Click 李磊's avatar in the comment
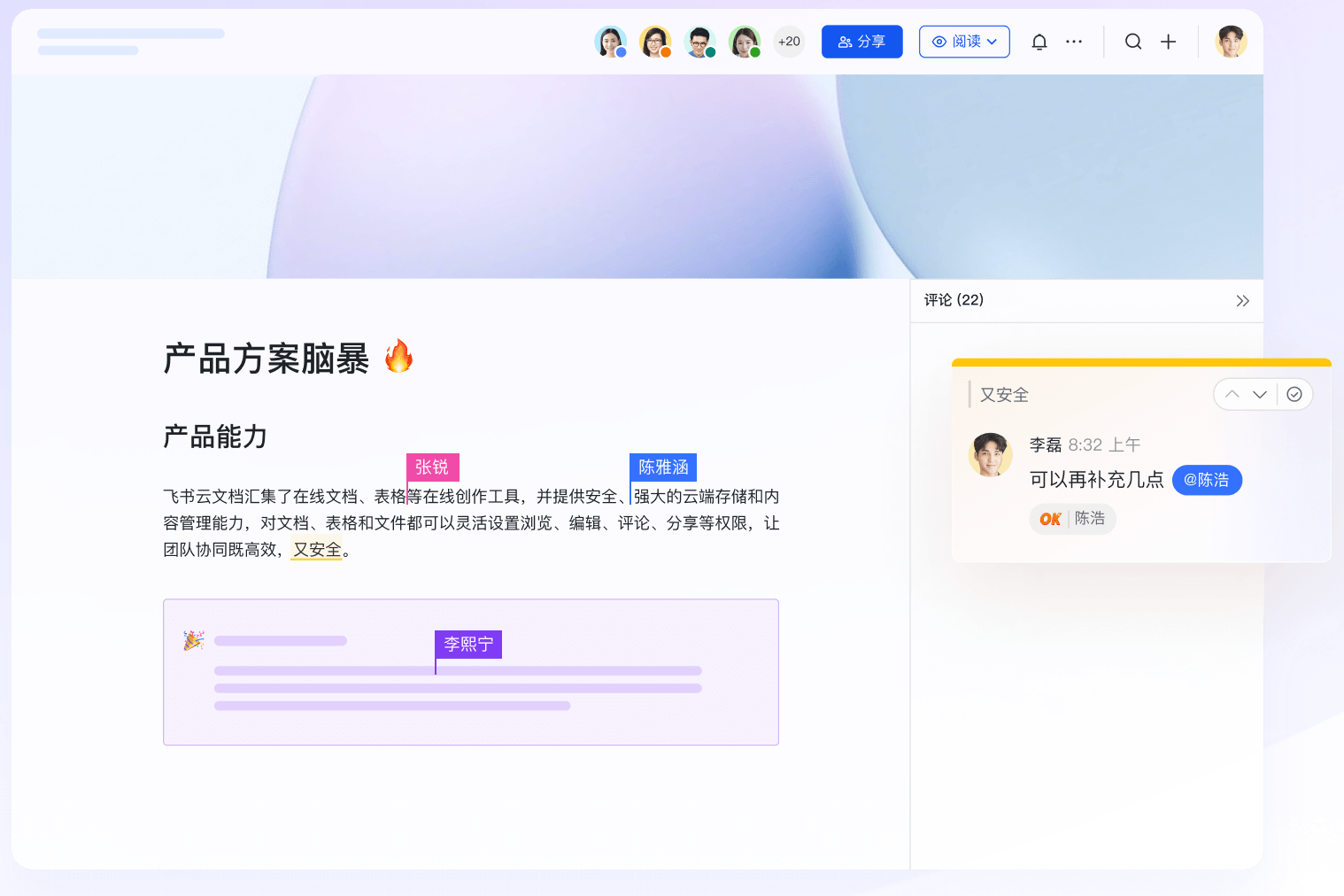 pos(991,455)
